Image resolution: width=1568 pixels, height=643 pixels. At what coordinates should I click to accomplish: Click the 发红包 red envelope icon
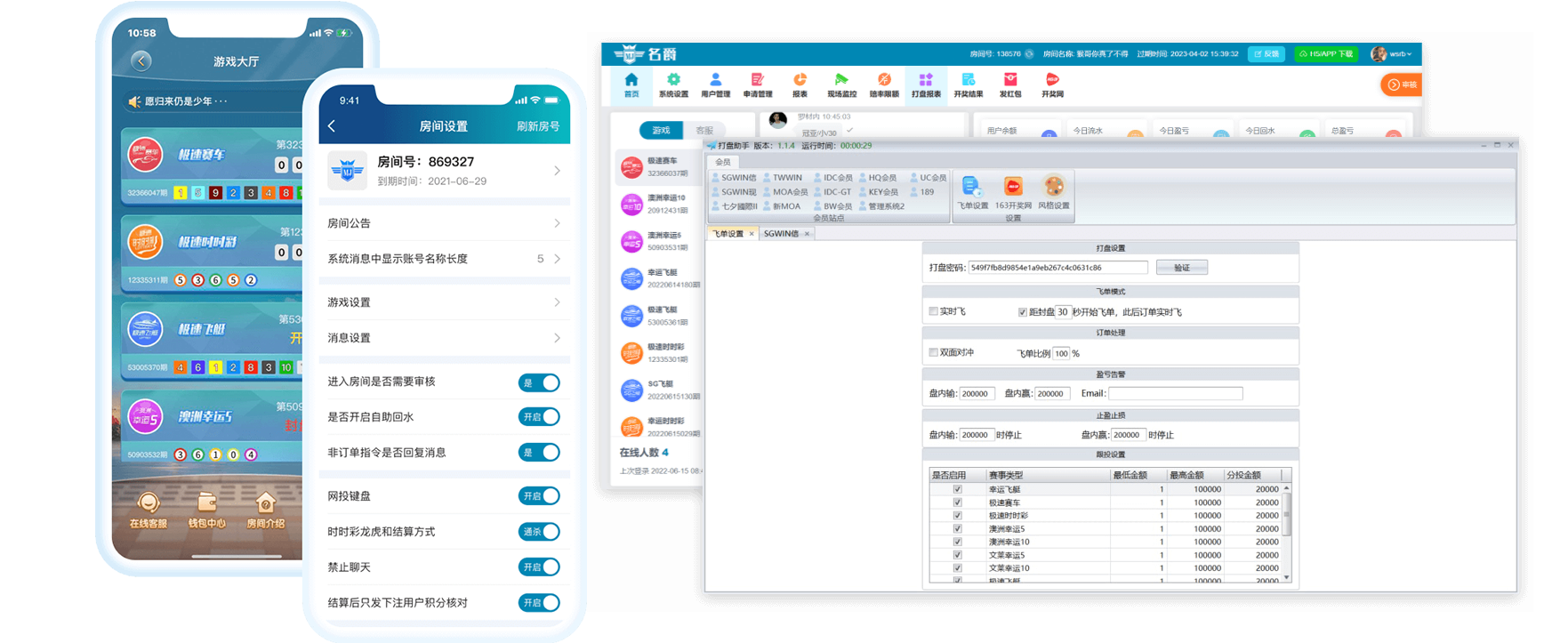(x=1010, y=81)
